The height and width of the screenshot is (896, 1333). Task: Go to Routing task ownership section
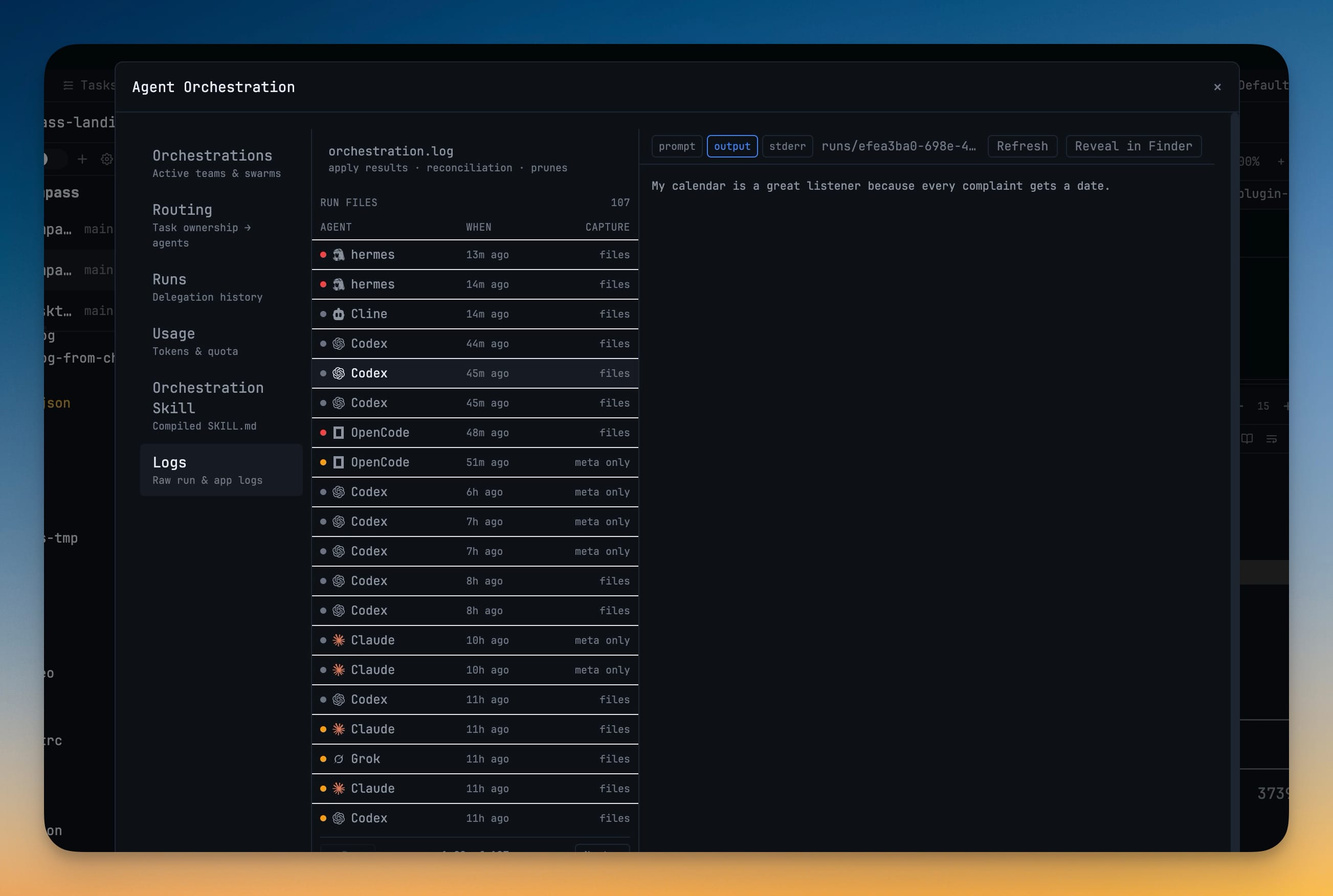tap(221, 225)
